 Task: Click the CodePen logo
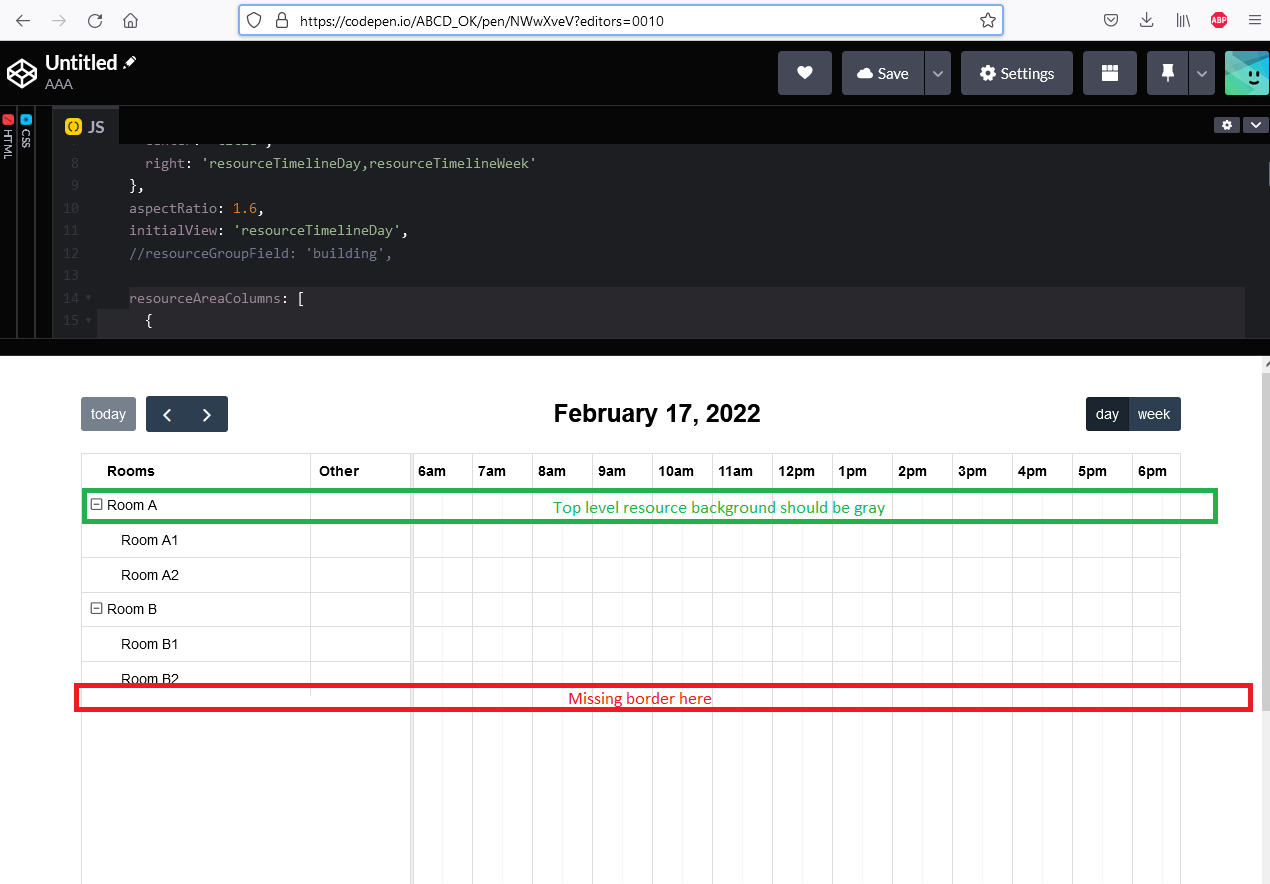tap(22, 72)
